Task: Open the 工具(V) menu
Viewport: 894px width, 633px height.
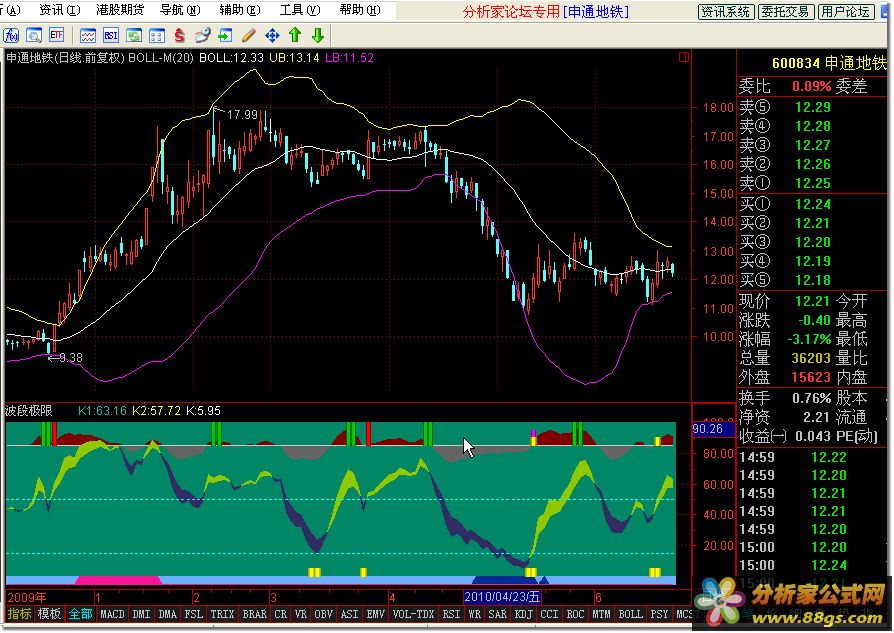Action: pos(300,10)
